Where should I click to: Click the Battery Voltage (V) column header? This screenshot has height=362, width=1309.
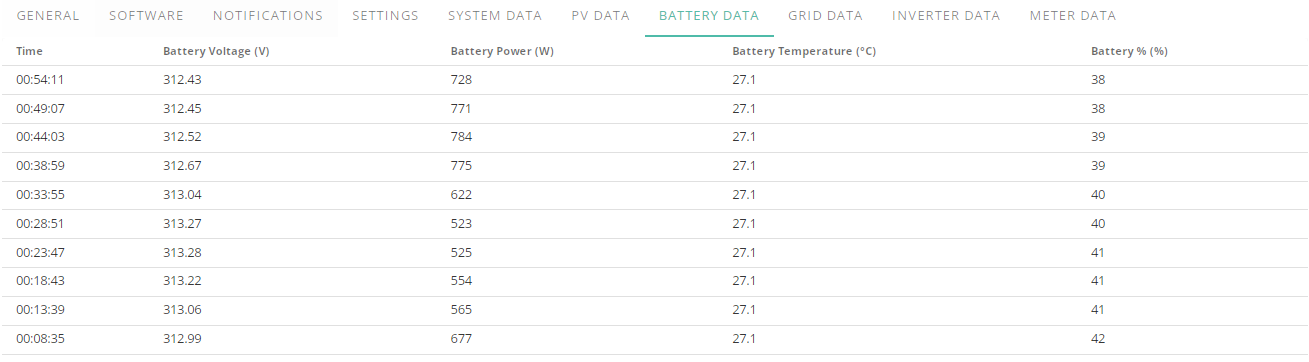215,51
